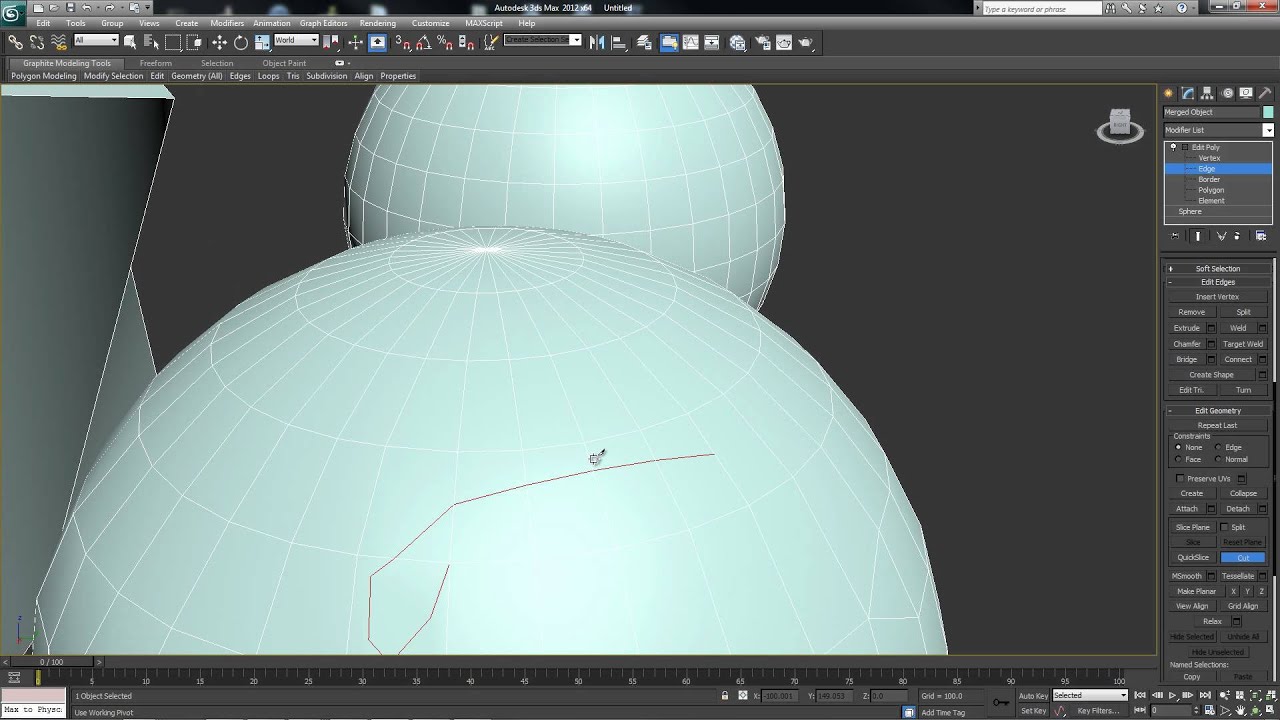The width and height of the screenshot is (1280, 720).
Task: Click the Unlink Selection tool
Action: 37,42
